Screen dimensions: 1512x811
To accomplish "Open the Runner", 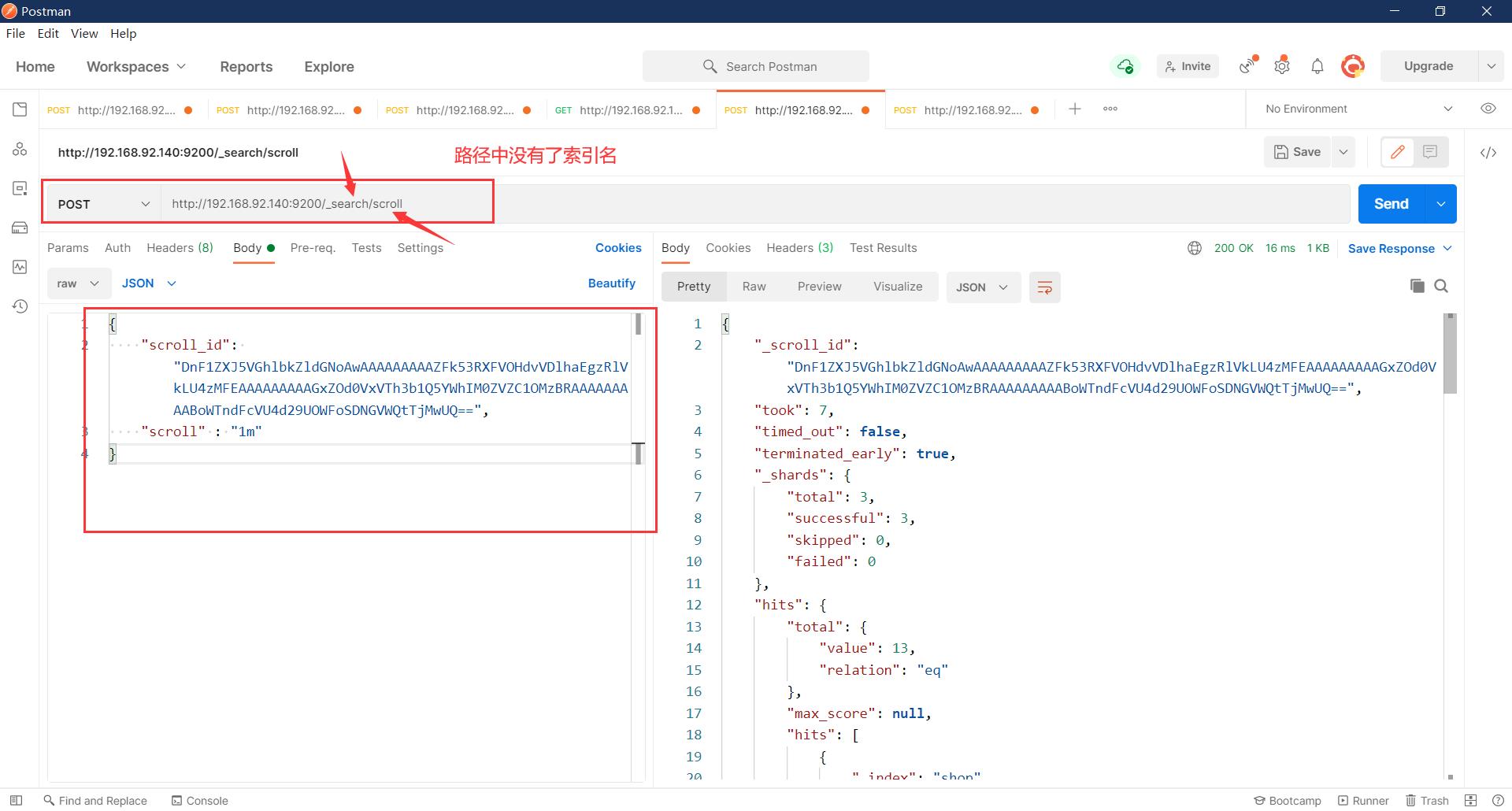I will pyautogui.click(x=1363, y=801).
